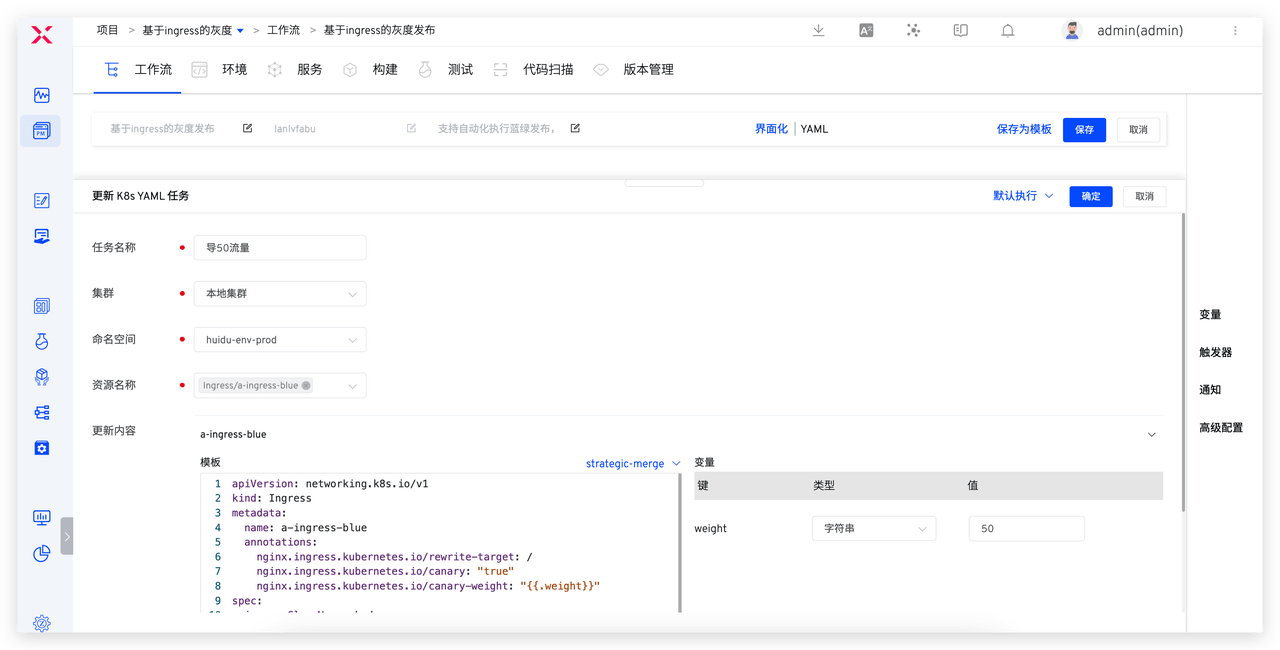Click the download icon in the top bar
The image size is (1280, 650).
coord(818,31)
